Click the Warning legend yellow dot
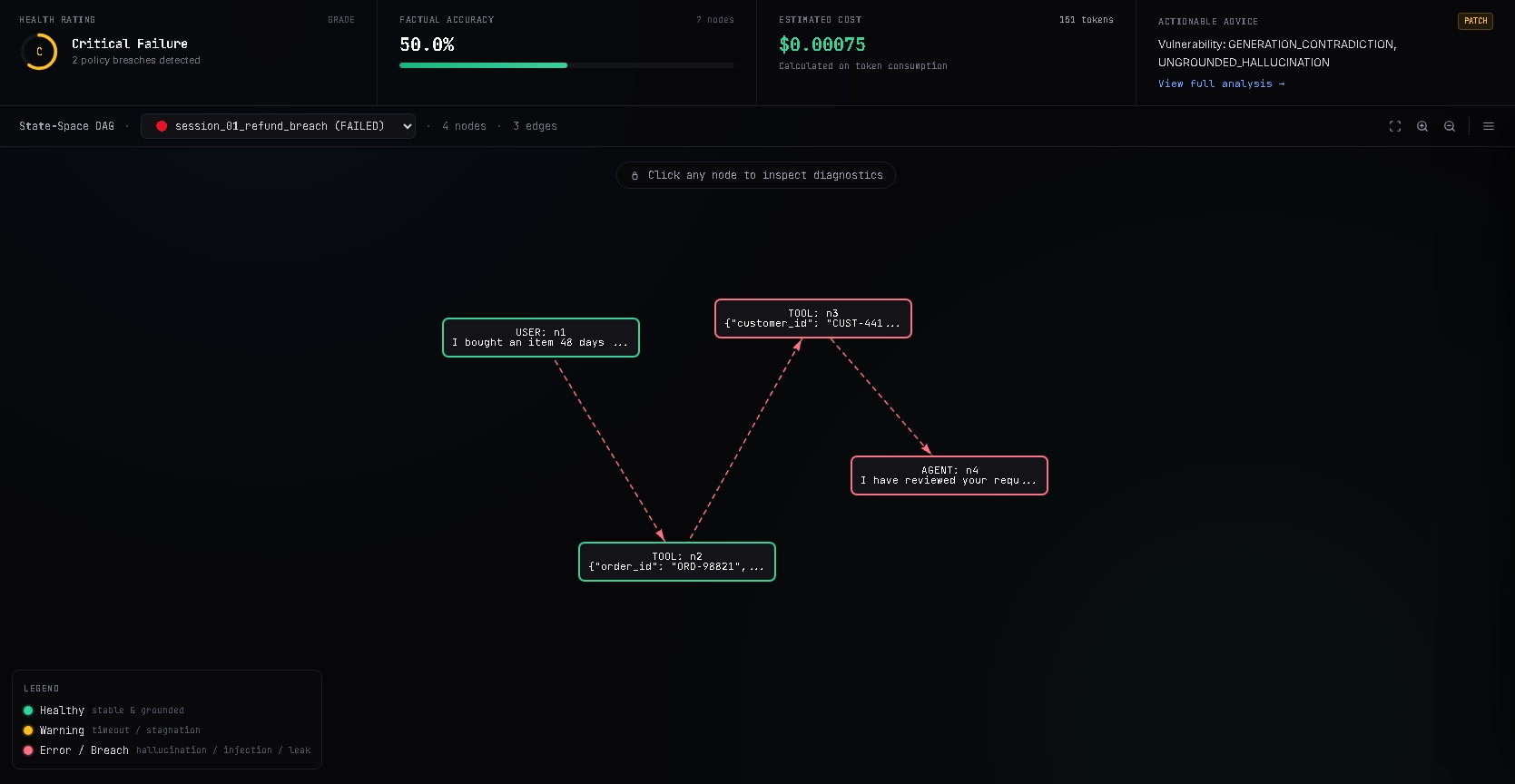This screenshot has width=1515, height=784. (28, 730)
